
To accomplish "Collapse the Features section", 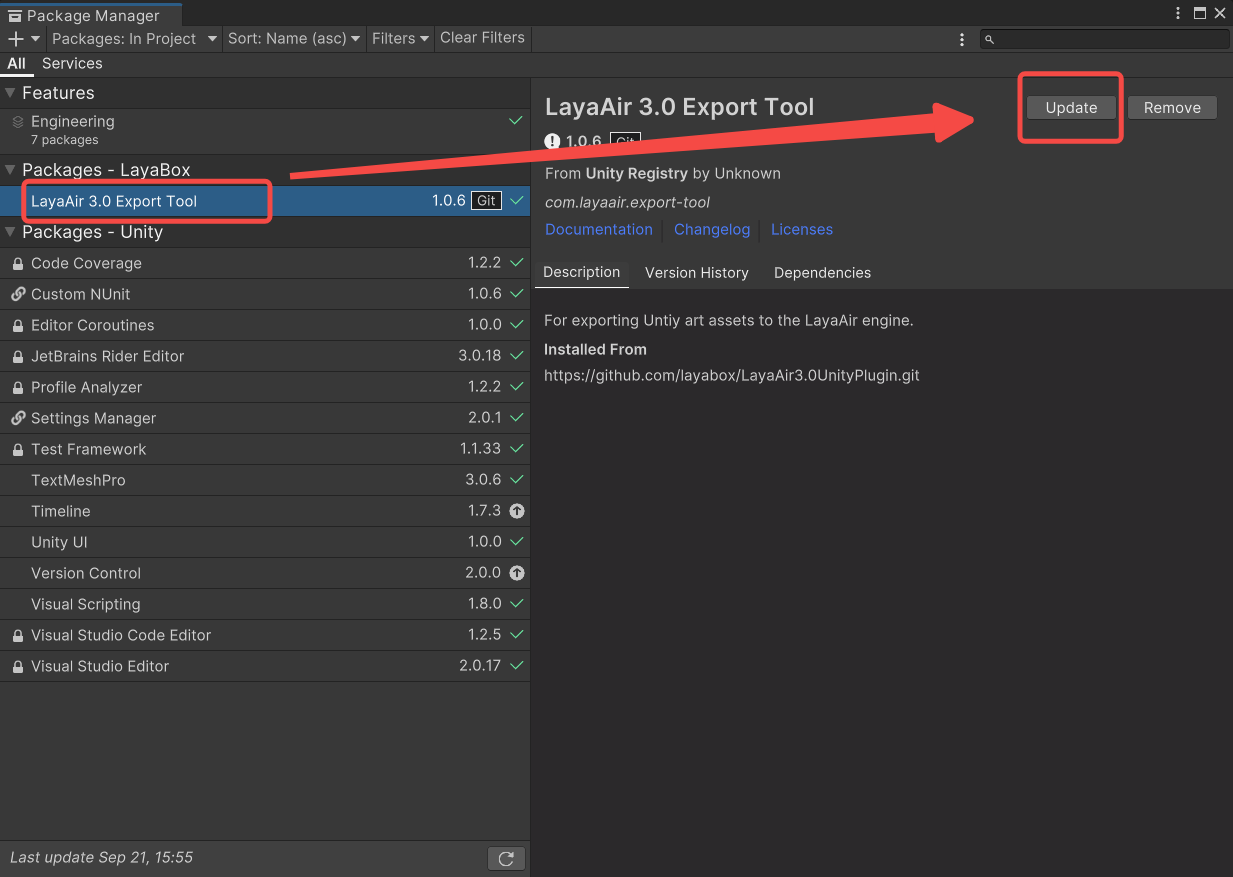I will click(11, 93).
